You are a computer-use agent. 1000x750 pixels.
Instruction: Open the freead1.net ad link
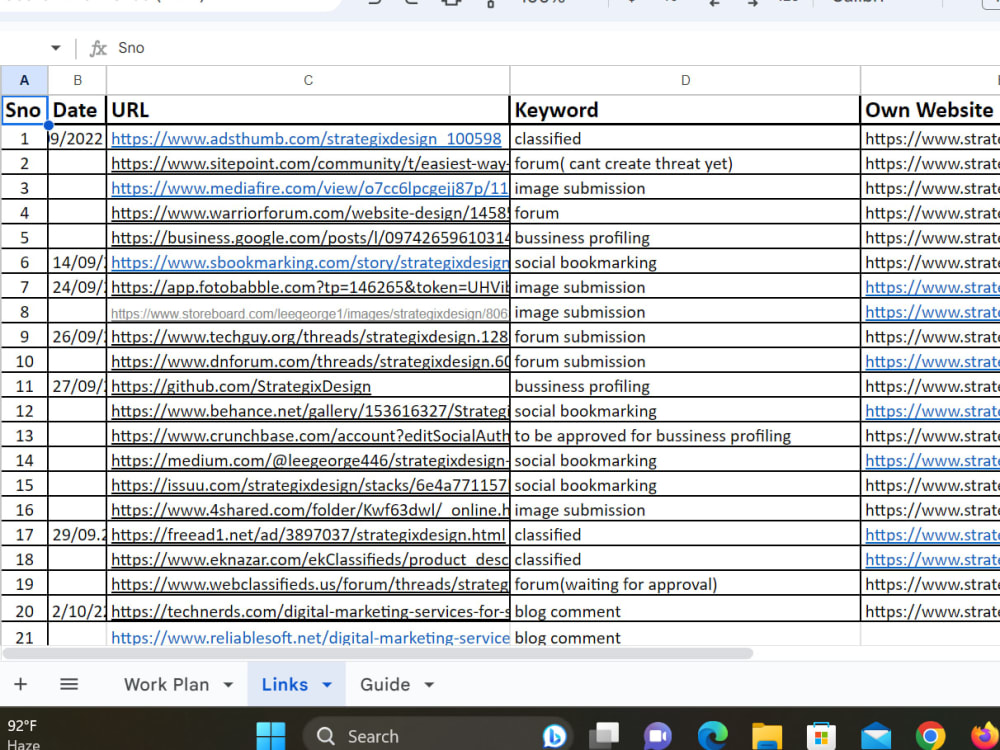point(308,534)
